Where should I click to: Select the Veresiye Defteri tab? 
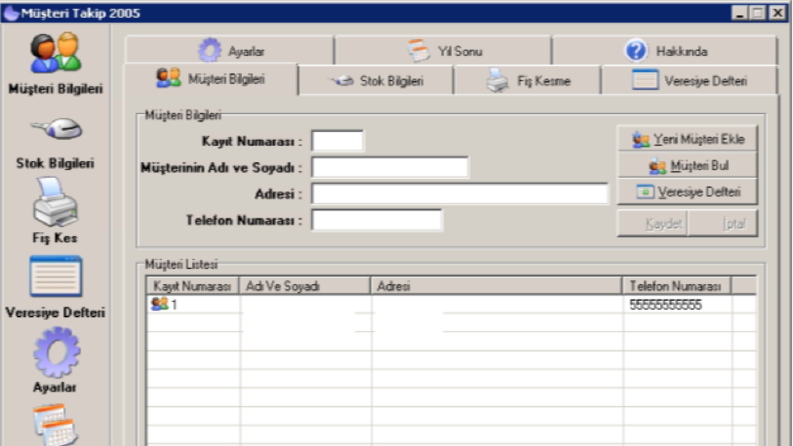pyautogui.click(x=689, y=80)
